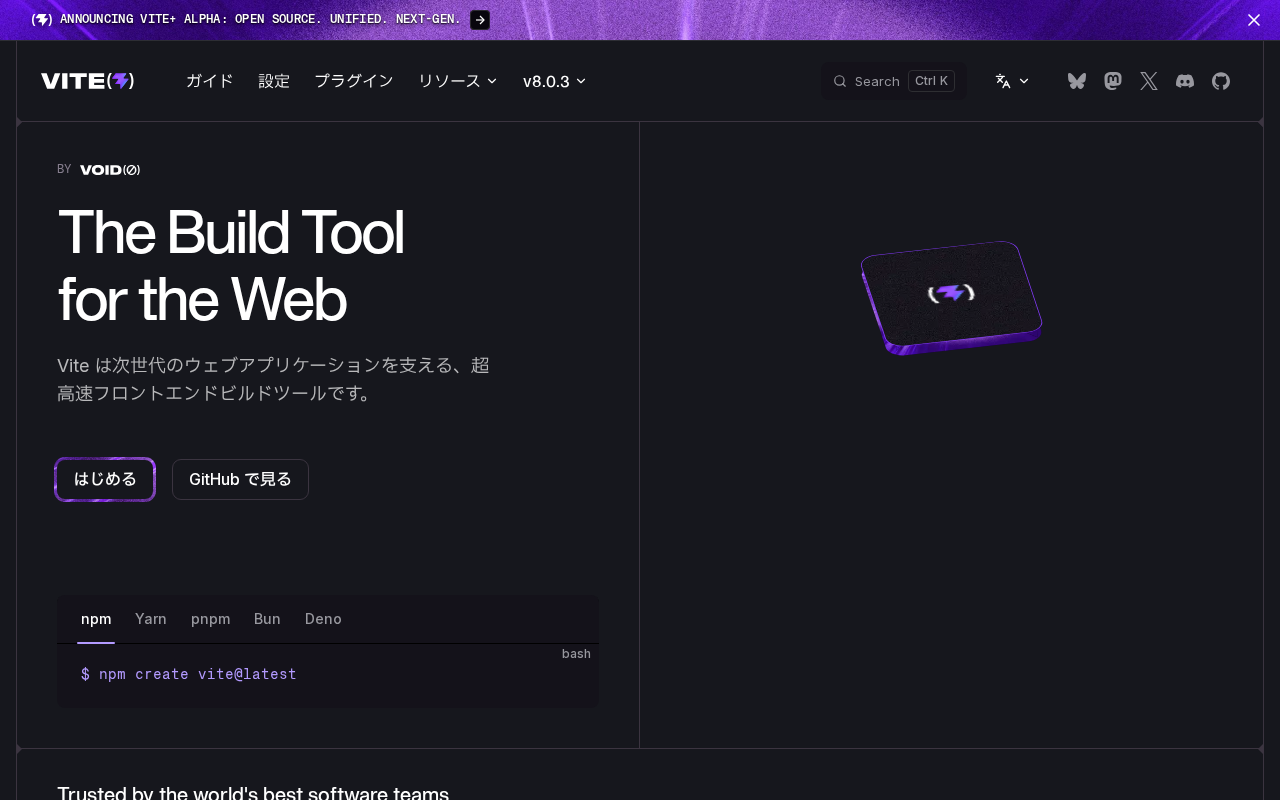This screenshot has height=800, width=1280.
Task: Open the v8.0.3 version dropdown
Action: (x=554, y=81)
